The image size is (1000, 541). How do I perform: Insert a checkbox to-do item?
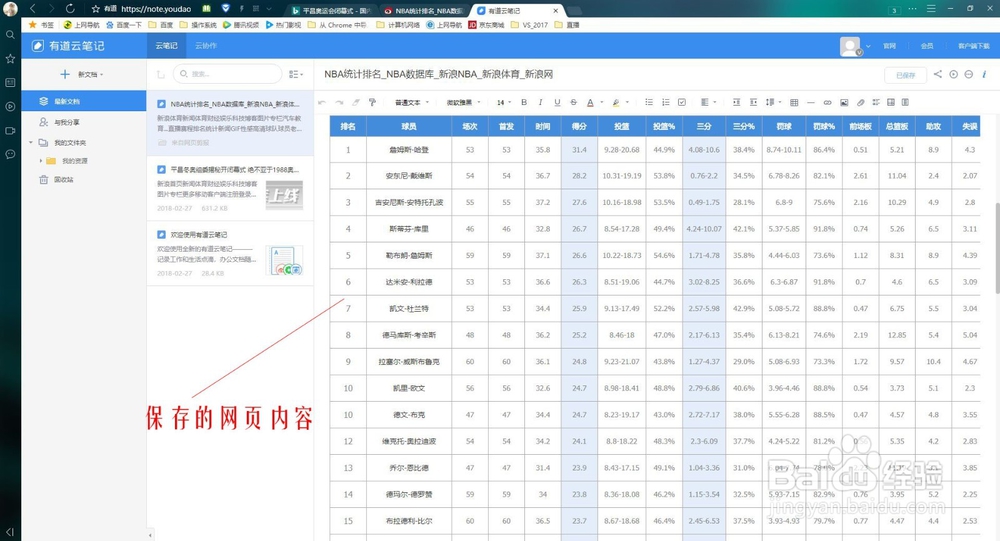point(682,102)
